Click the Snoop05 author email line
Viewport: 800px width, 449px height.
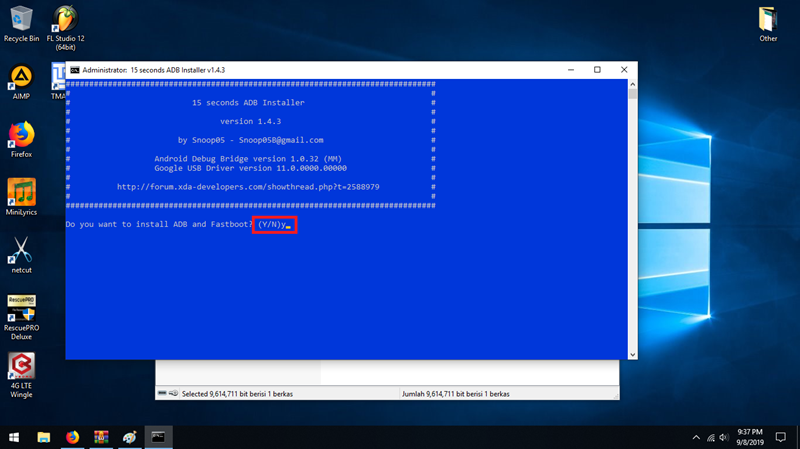[x=251, y=140]
